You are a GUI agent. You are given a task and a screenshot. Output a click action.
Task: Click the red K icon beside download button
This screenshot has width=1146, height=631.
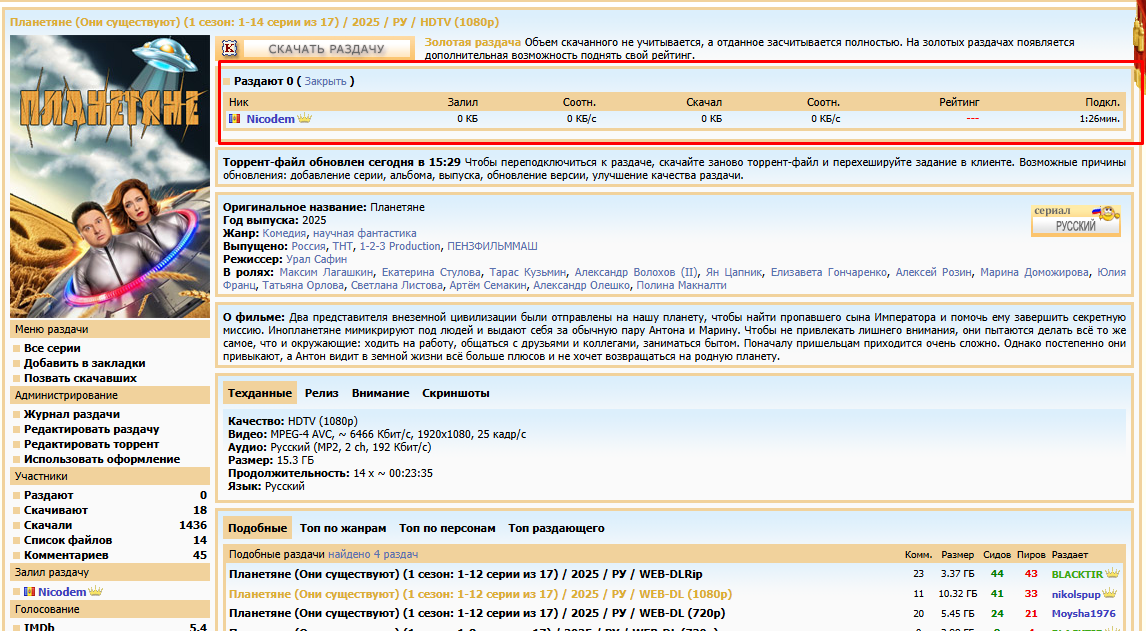[230, 48]
